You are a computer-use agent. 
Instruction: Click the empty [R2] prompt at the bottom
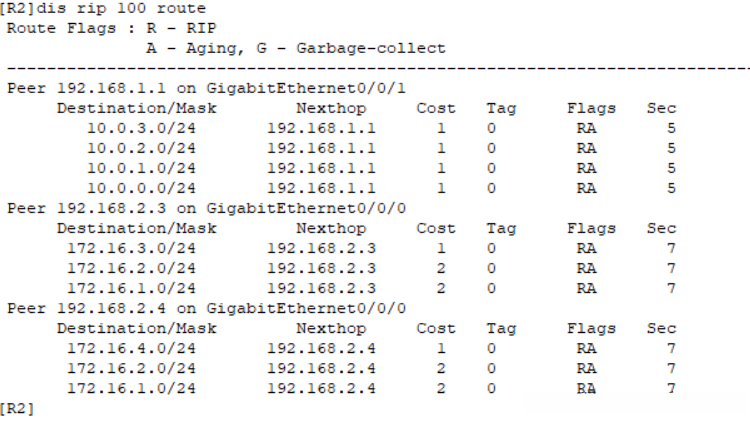(17, 408)
